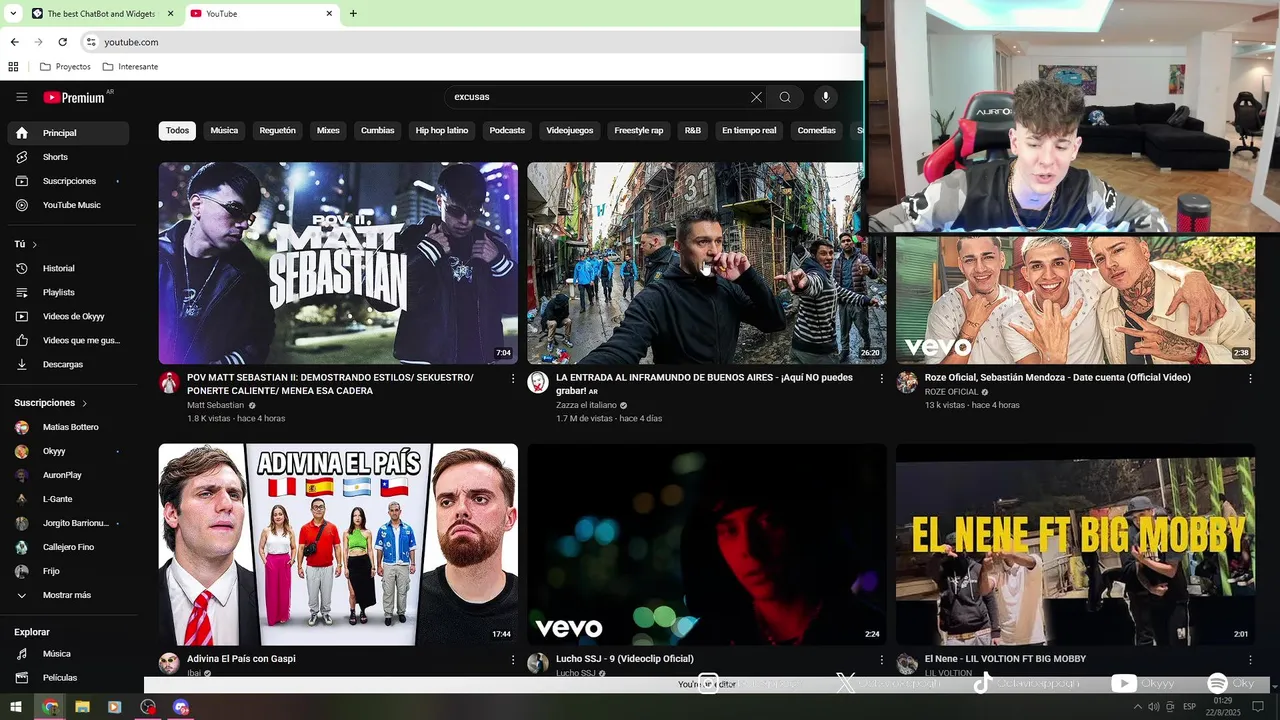Open Música under Explorar
The height and width of the screenshot is (720, 1280).
pos(68,654)
